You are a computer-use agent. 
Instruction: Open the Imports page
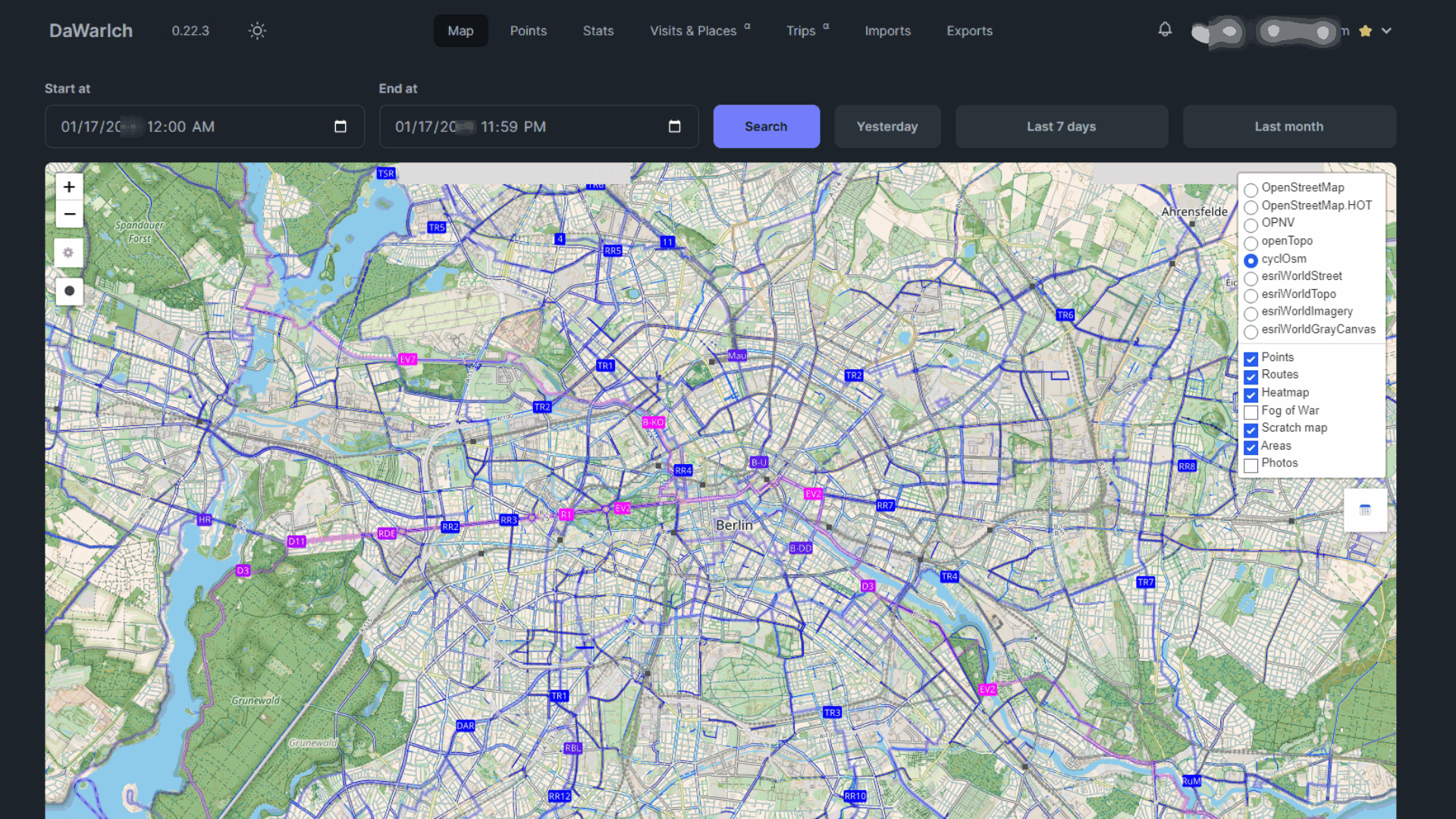point(888,31)
